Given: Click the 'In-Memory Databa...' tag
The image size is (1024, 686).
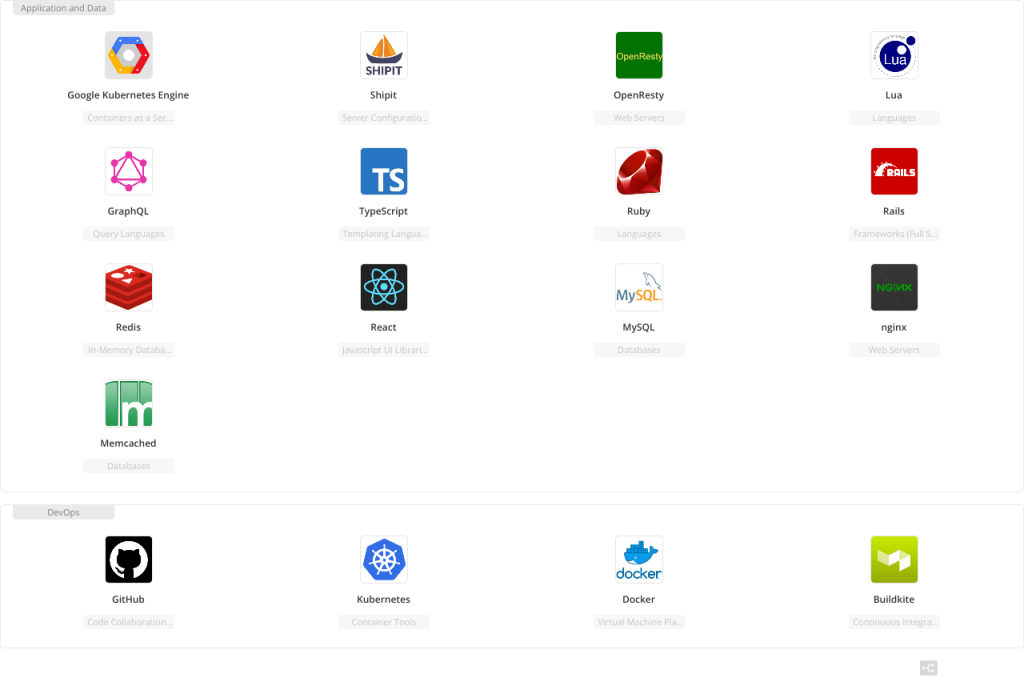Looking at the screenshot, I should pos(129,350).
